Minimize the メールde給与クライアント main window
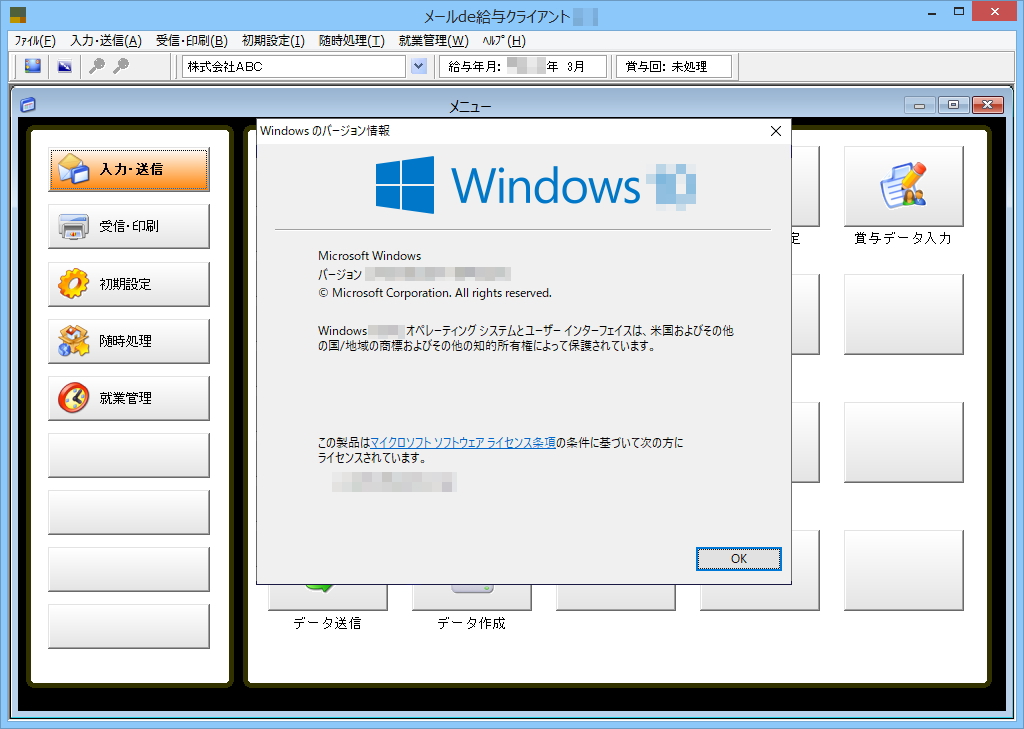This screenshot has width=1024, height=729. [x=933, y=12]
